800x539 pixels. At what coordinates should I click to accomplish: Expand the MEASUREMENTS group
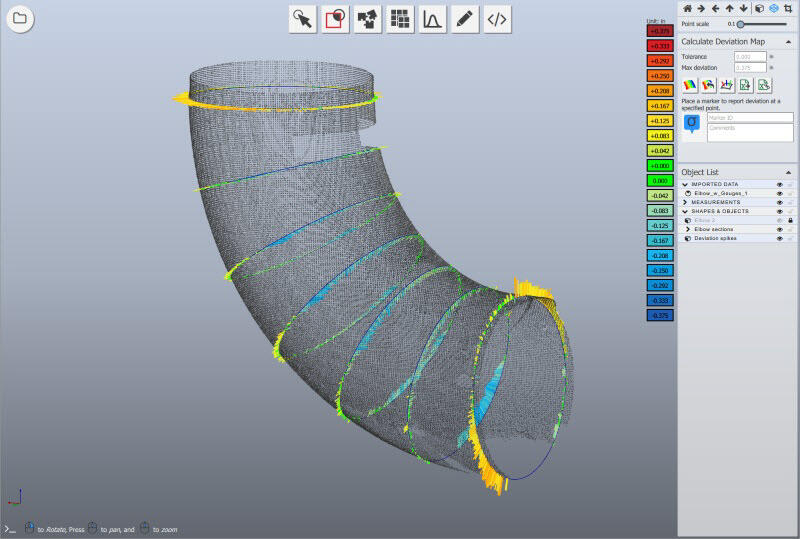click(685, 202)
